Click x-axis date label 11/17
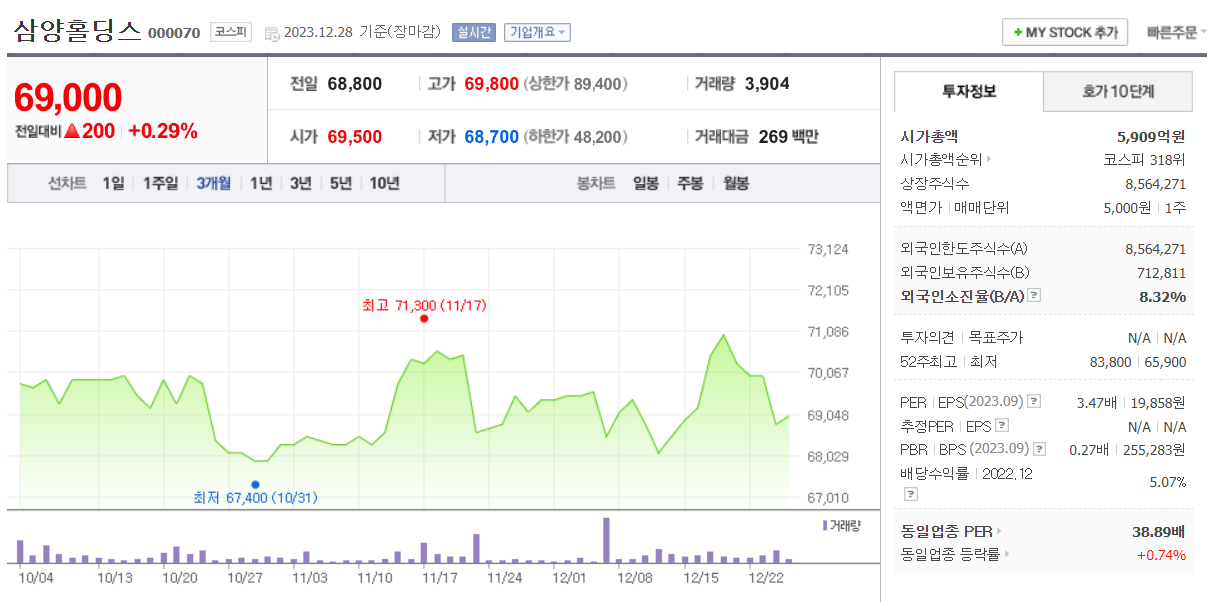1217x602 pixels. [x=439, y=578]
